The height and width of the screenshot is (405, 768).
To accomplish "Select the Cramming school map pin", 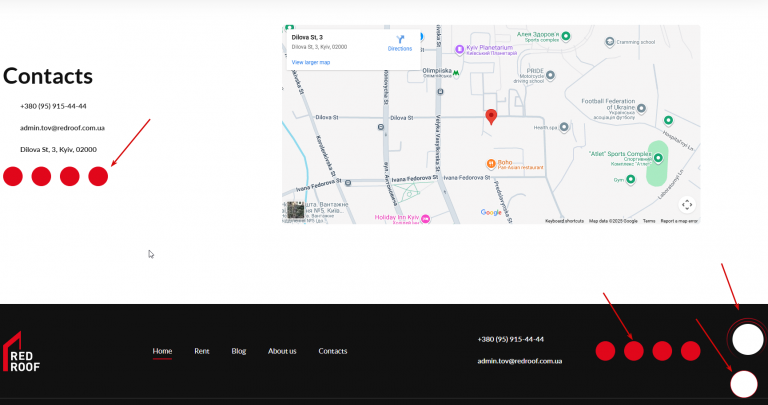I will coord(609,42).
